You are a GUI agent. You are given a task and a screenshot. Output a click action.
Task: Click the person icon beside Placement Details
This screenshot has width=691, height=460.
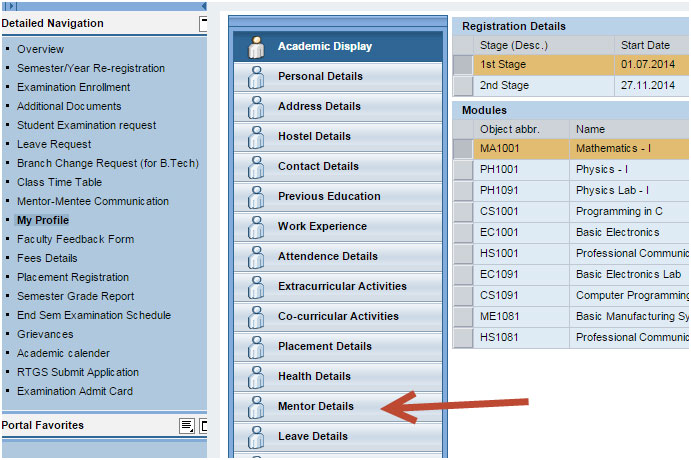click(255, 347)
